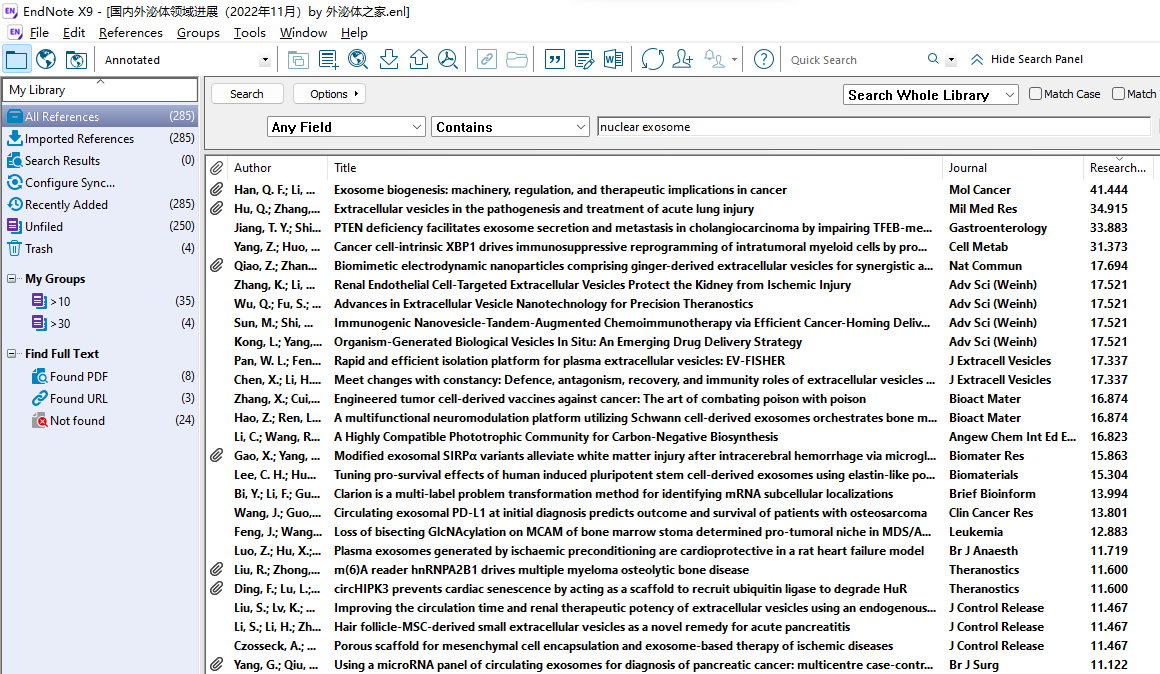
Task: Select the Unfiled group
Action: click(x=101, y=226)
